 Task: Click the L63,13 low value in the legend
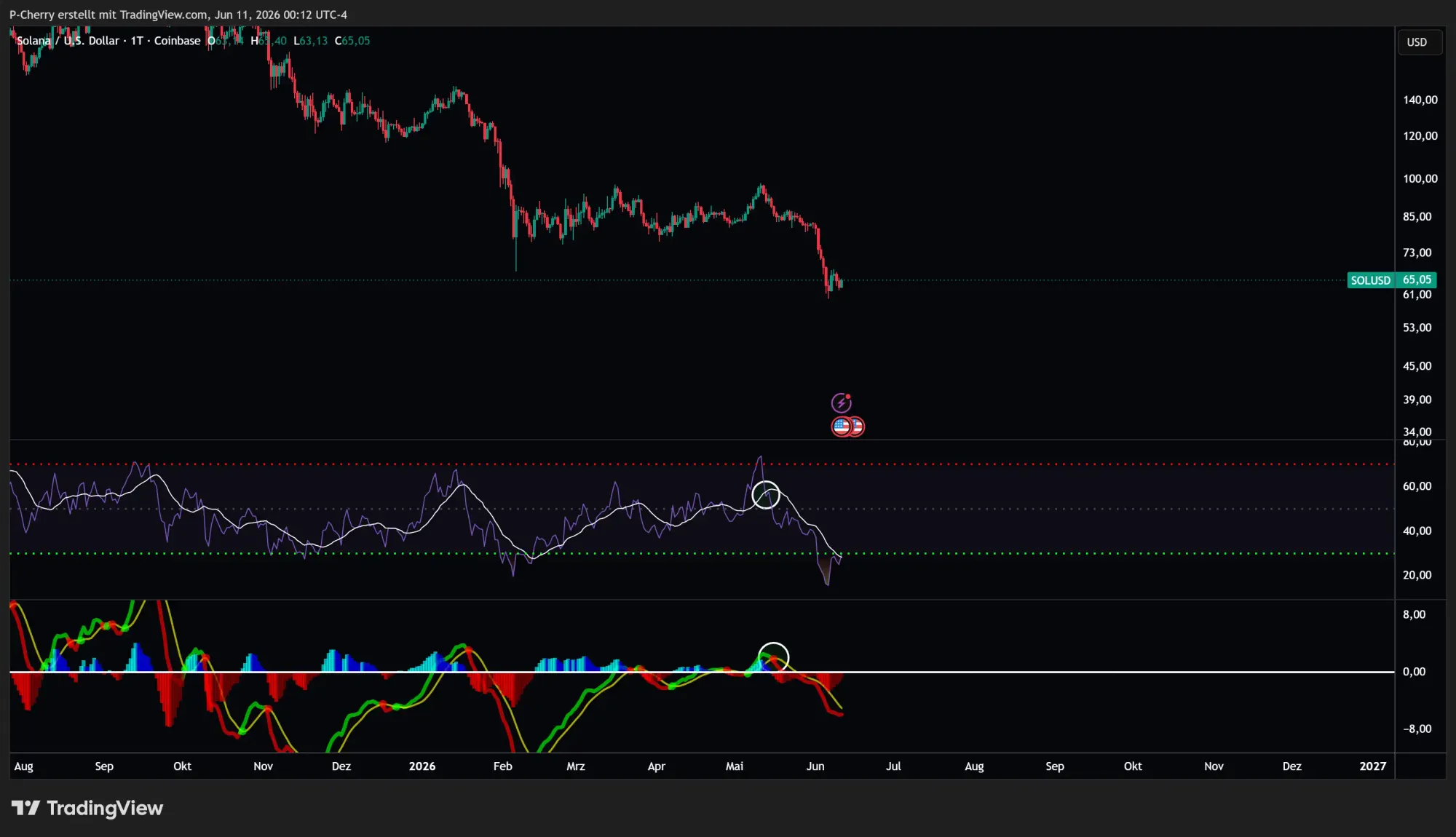coord(310,41)
